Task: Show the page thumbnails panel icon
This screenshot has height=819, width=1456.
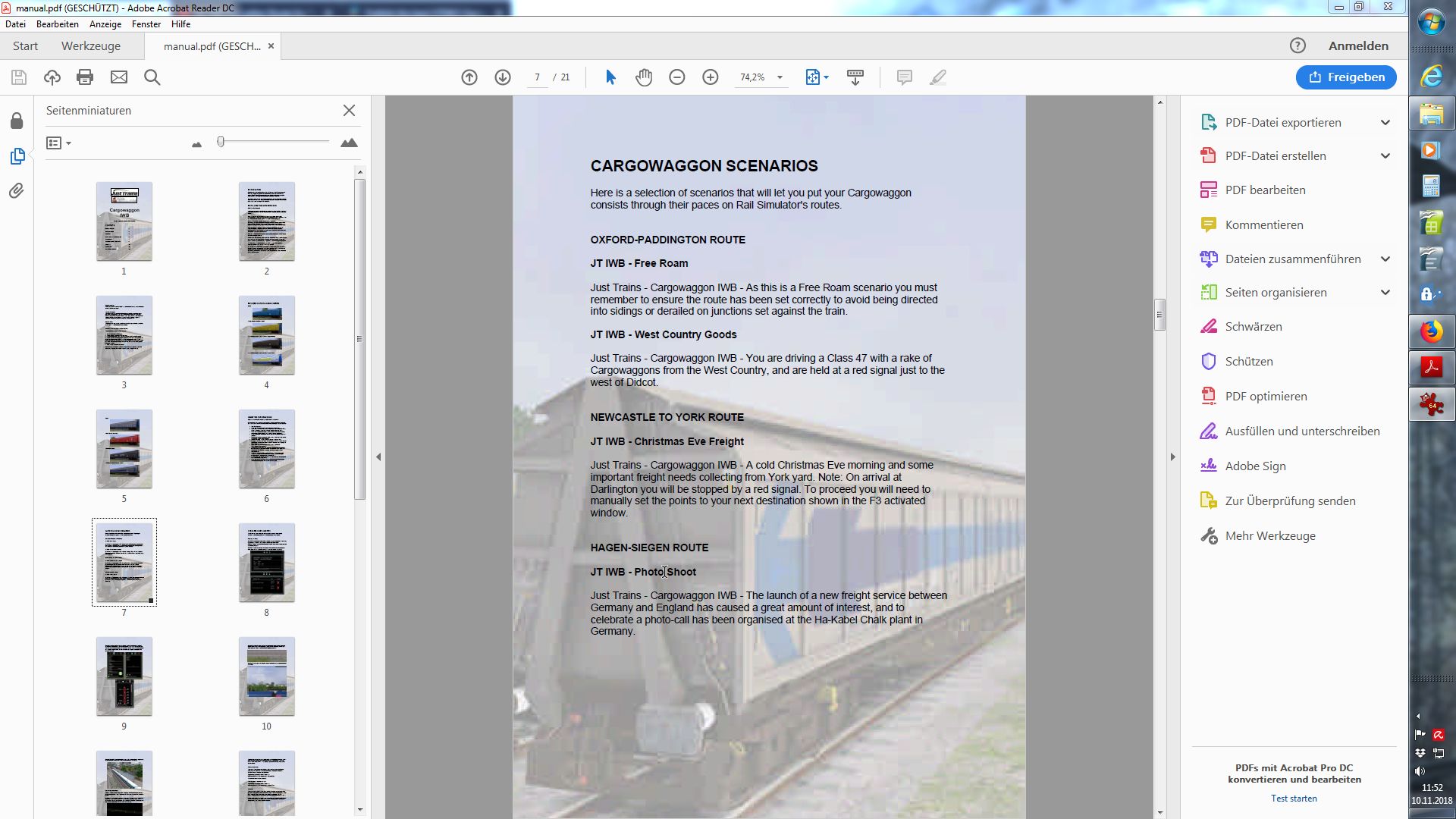Action: coord(17,156)
